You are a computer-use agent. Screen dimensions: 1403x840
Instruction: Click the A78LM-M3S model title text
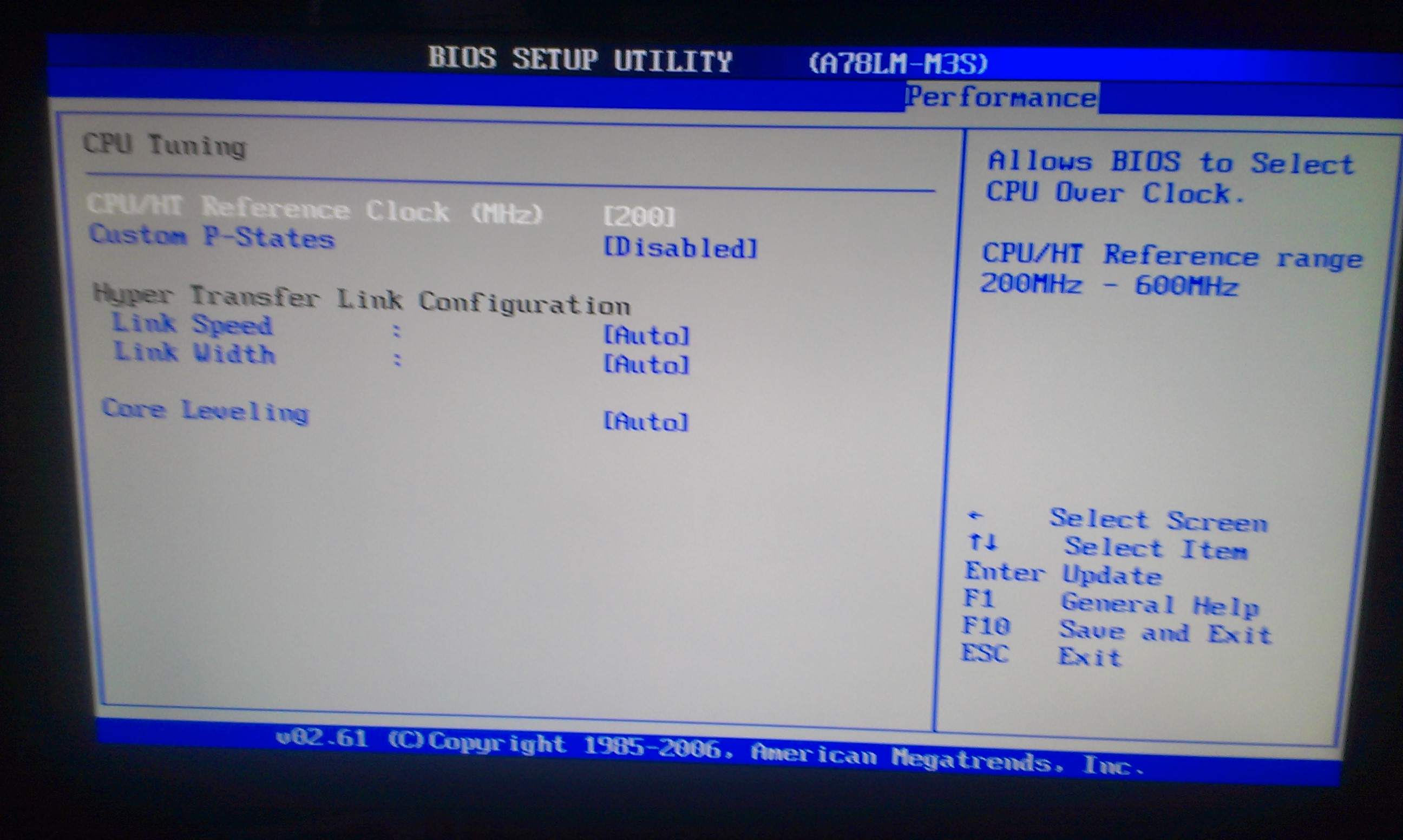(898, 63)
